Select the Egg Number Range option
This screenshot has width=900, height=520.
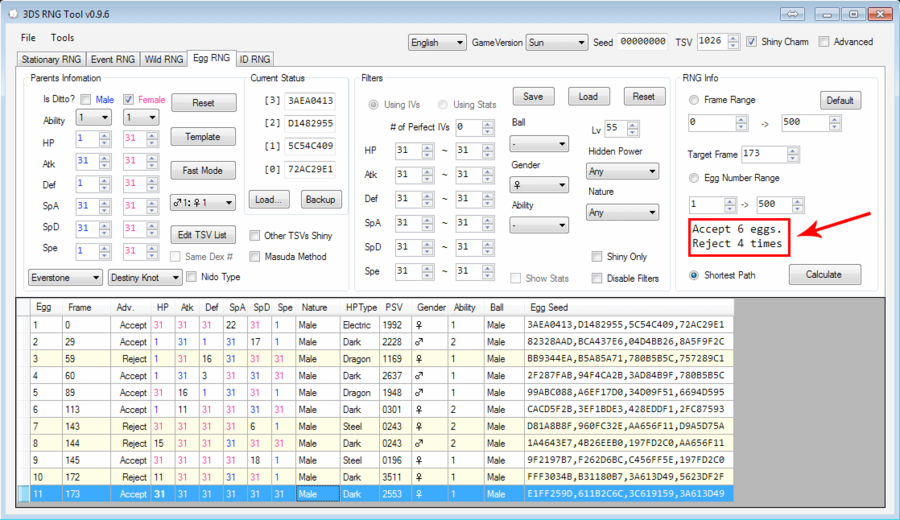click(694, 178)
